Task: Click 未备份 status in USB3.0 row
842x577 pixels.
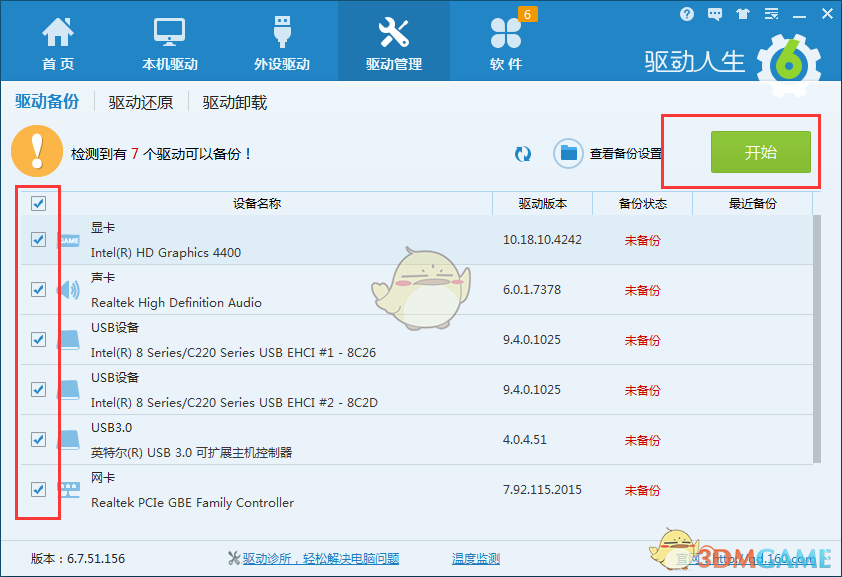Action: click(x=642, y=440)
